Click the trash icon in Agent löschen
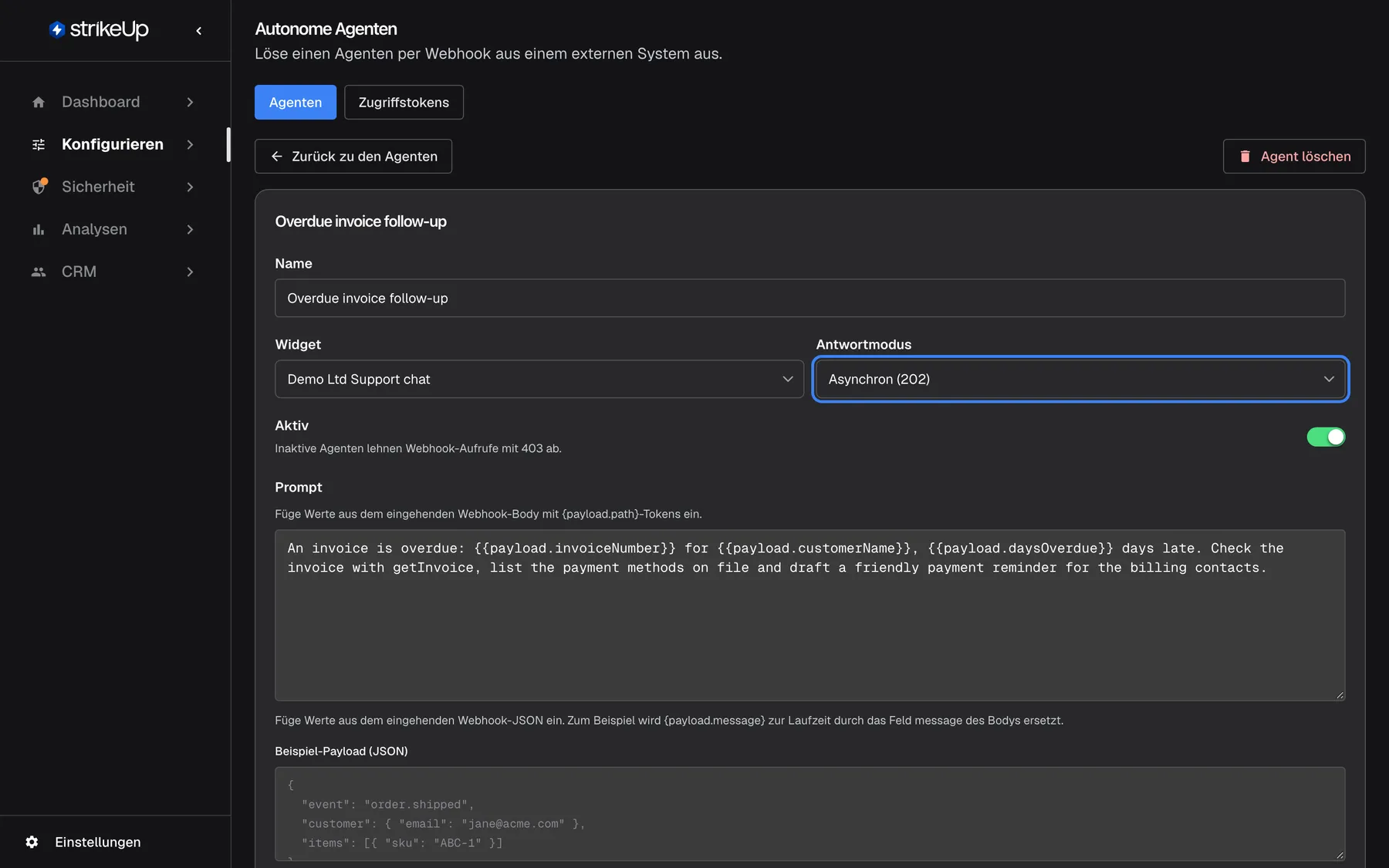Viewport: 1389px width, 868px height. pos(1245,156)
